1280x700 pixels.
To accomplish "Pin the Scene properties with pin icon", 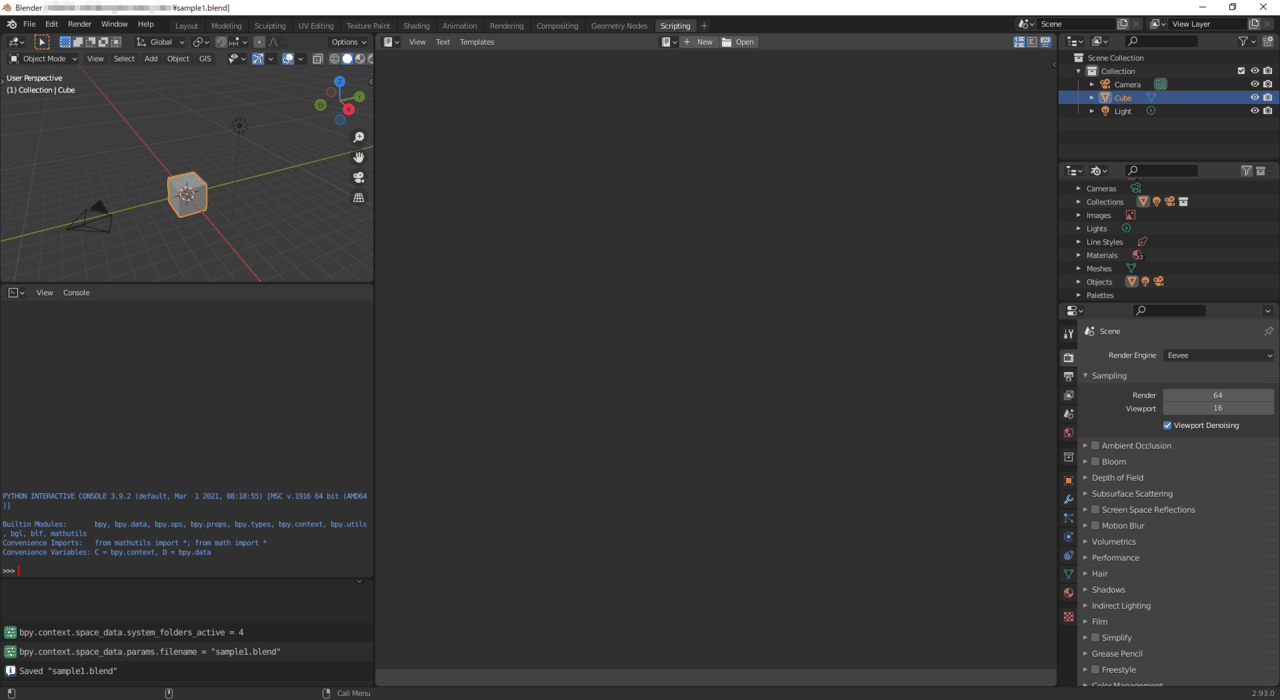I will click(x=1268, y=331).
